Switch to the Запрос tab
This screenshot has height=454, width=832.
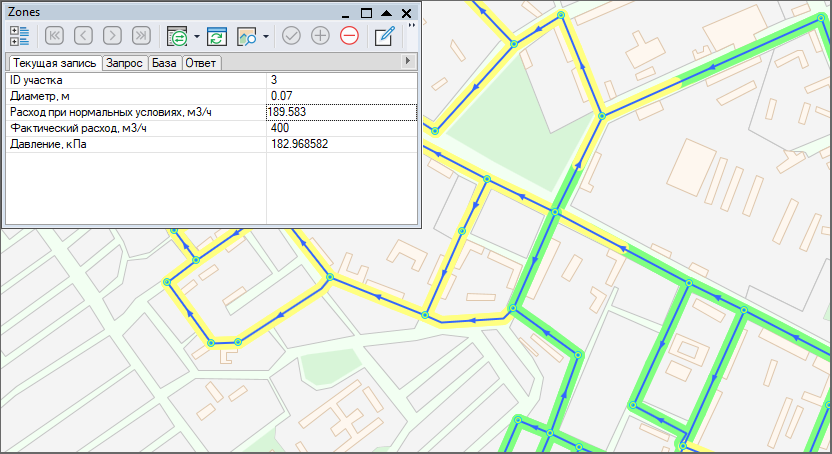tap(125, 63)
